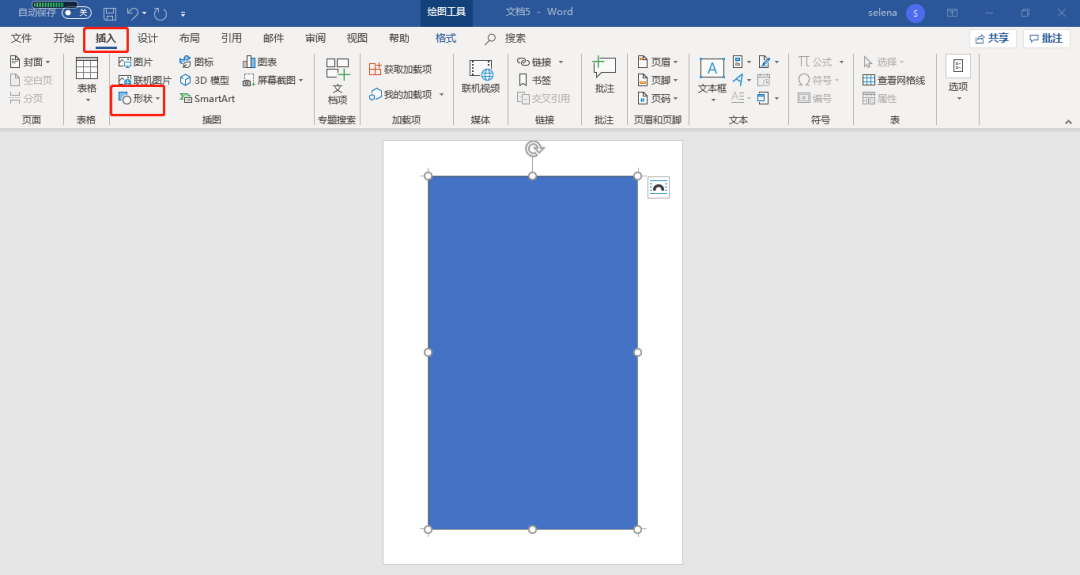Click the Undo arrow icon
1080x575 pixels.
point(133,13)
